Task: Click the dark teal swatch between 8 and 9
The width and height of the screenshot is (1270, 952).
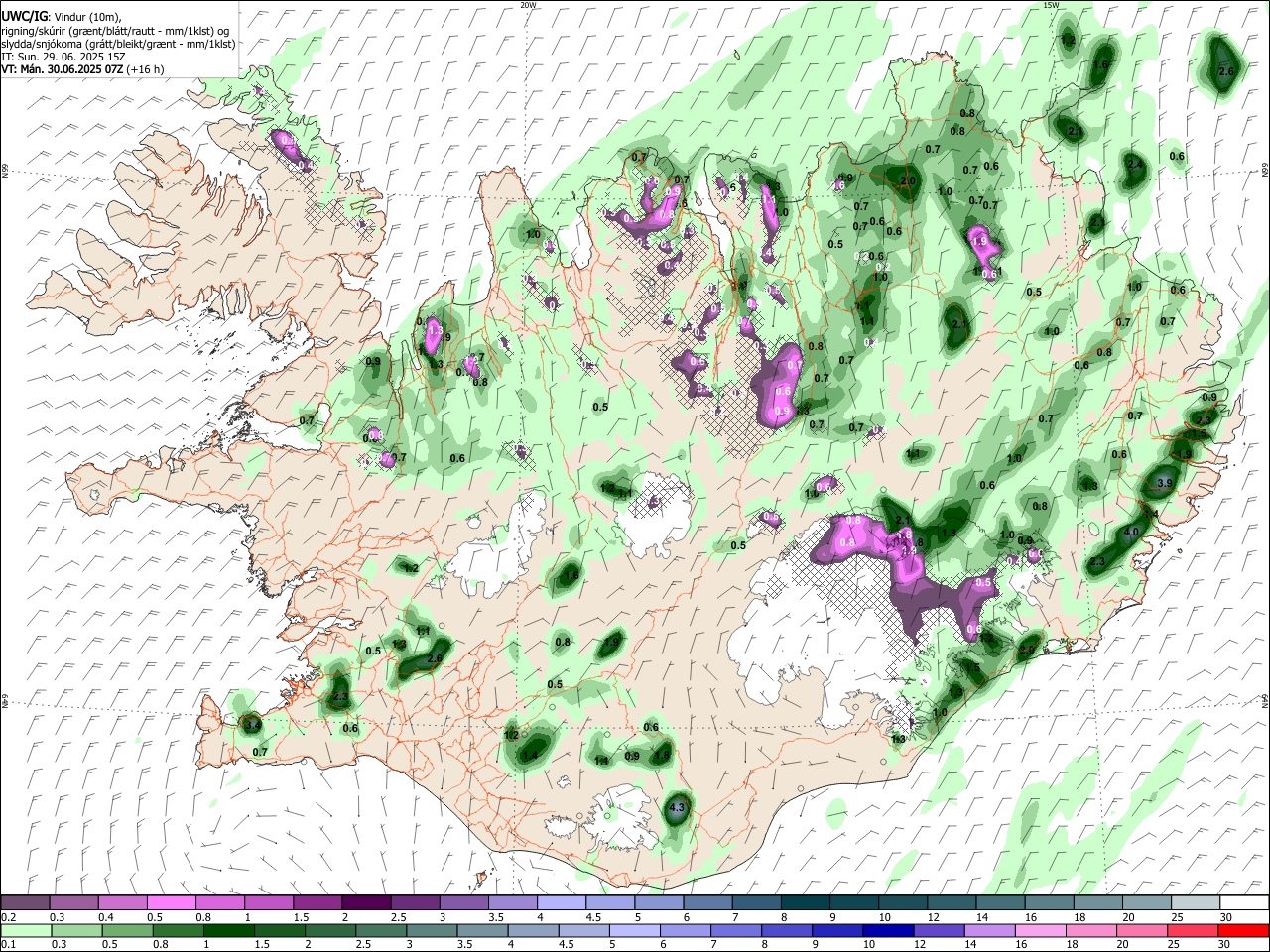Action: coord(806,902)
